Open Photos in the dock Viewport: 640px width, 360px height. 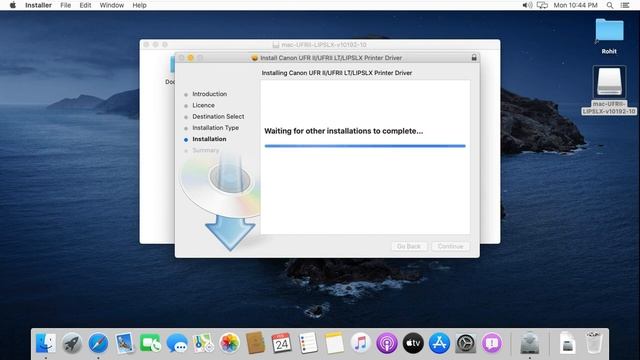tap(229, 343)
